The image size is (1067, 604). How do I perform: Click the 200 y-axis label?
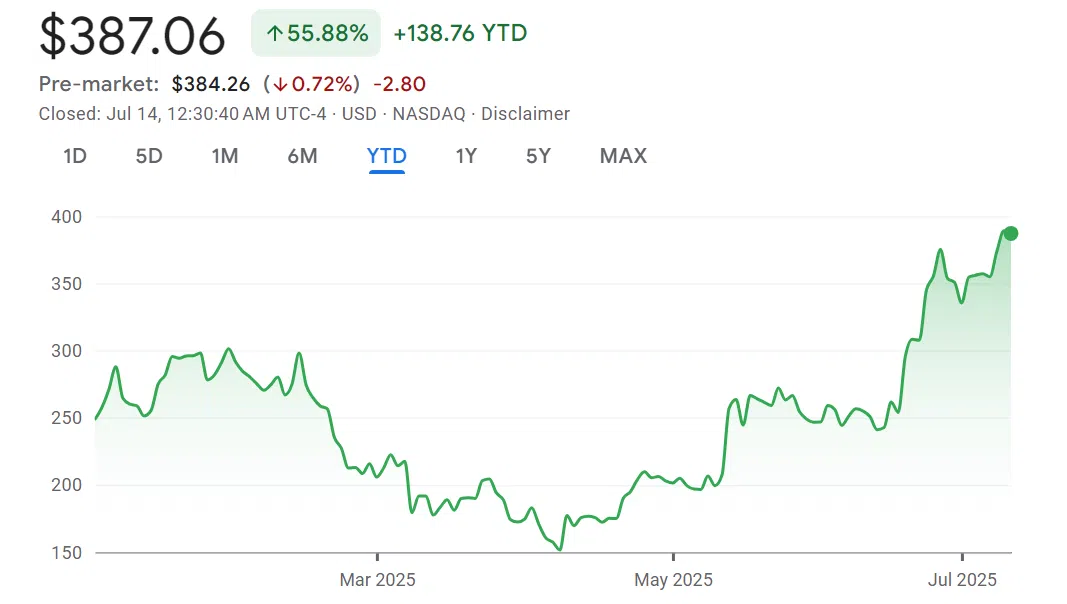coord(67,485)
